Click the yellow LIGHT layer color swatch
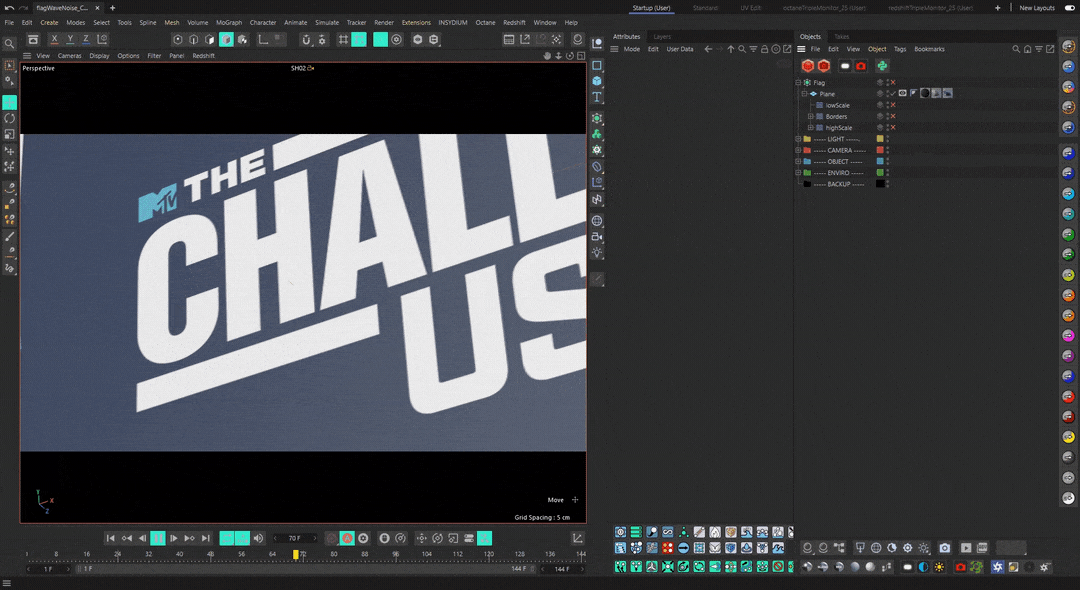 point(880,139)
